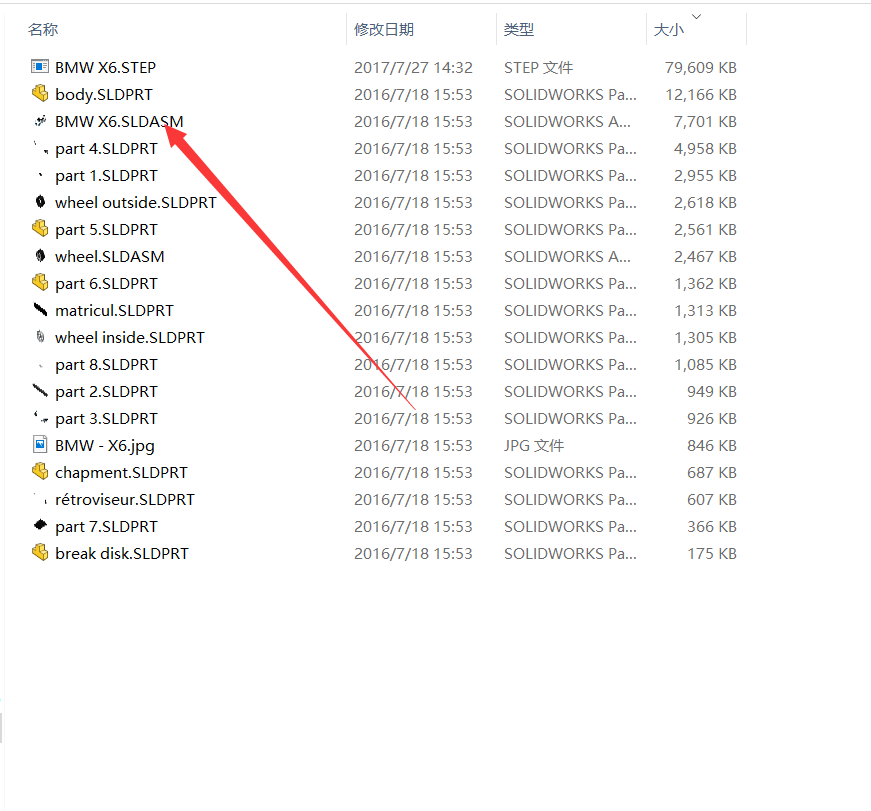The height and width of the screenshot is (811, 871).
Task: Click the part 6.SLDPRT part icon
Action: (x=40, y=283)
